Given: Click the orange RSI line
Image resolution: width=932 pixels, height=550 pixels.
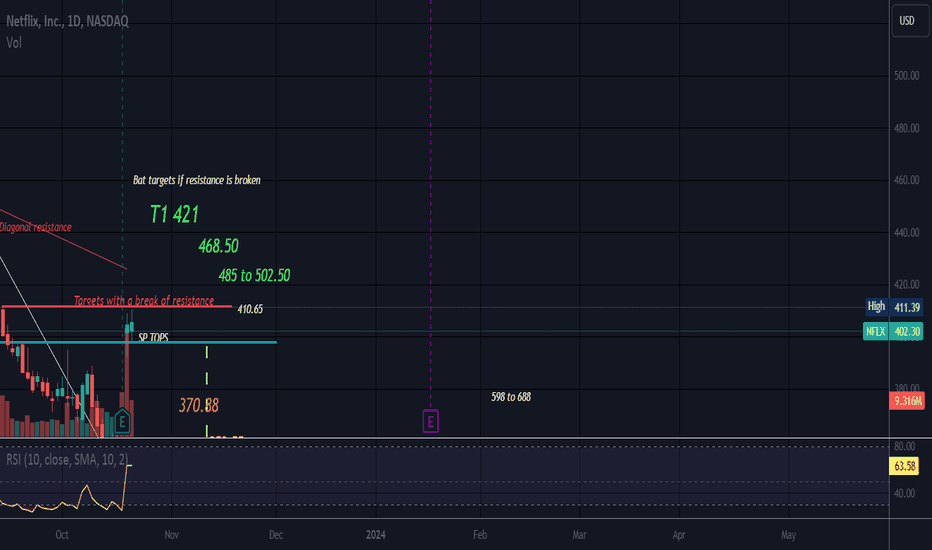Looking at the screenshot, I should (x=87, y=488).
